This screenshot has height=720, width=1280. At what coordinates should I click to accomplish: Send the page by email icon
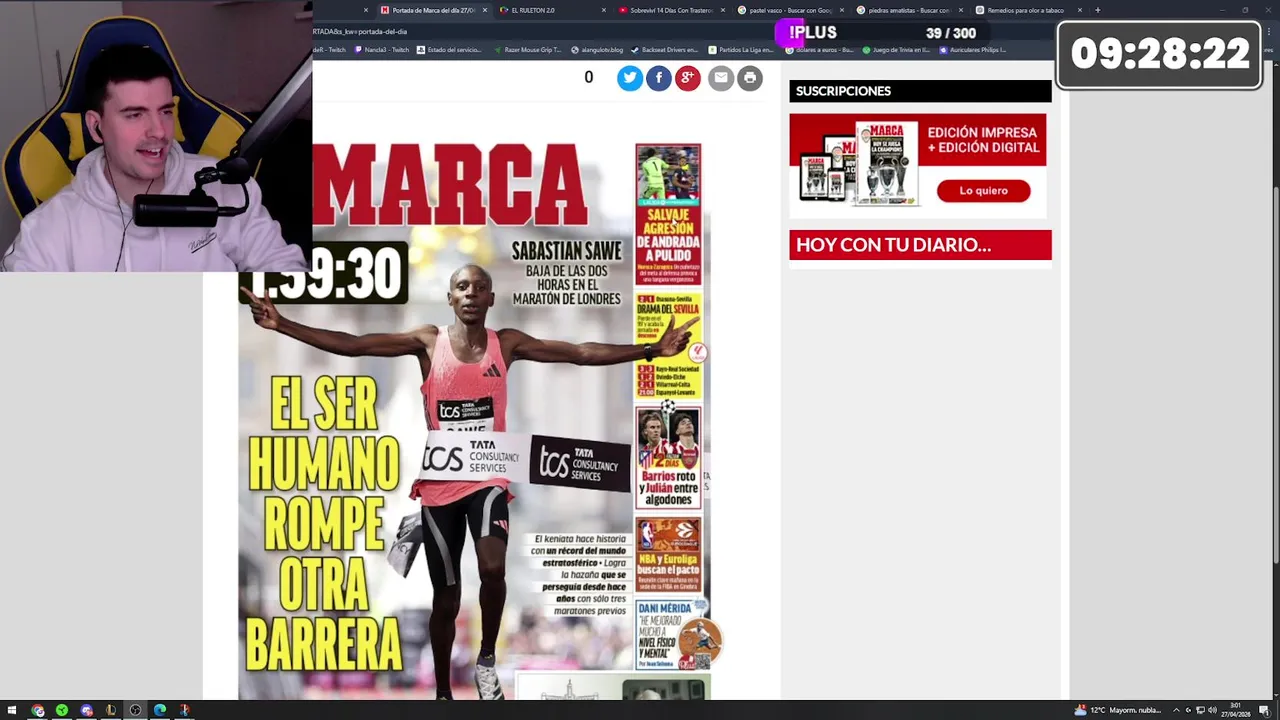pyautogui.click(x=721, y=78)
